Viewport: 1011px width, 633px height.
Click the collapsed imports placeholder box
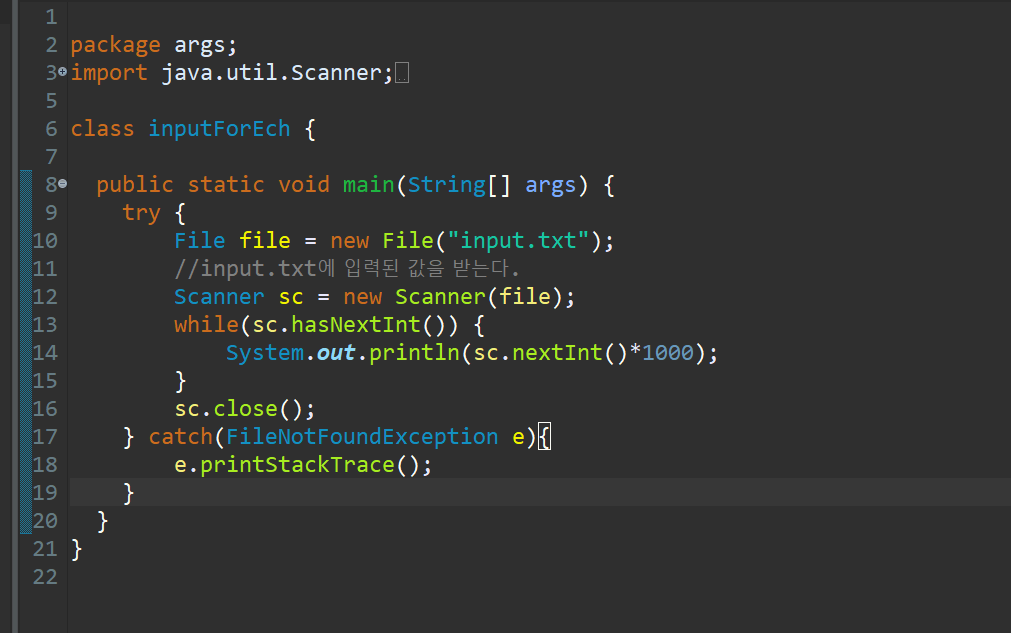point(402,73)
